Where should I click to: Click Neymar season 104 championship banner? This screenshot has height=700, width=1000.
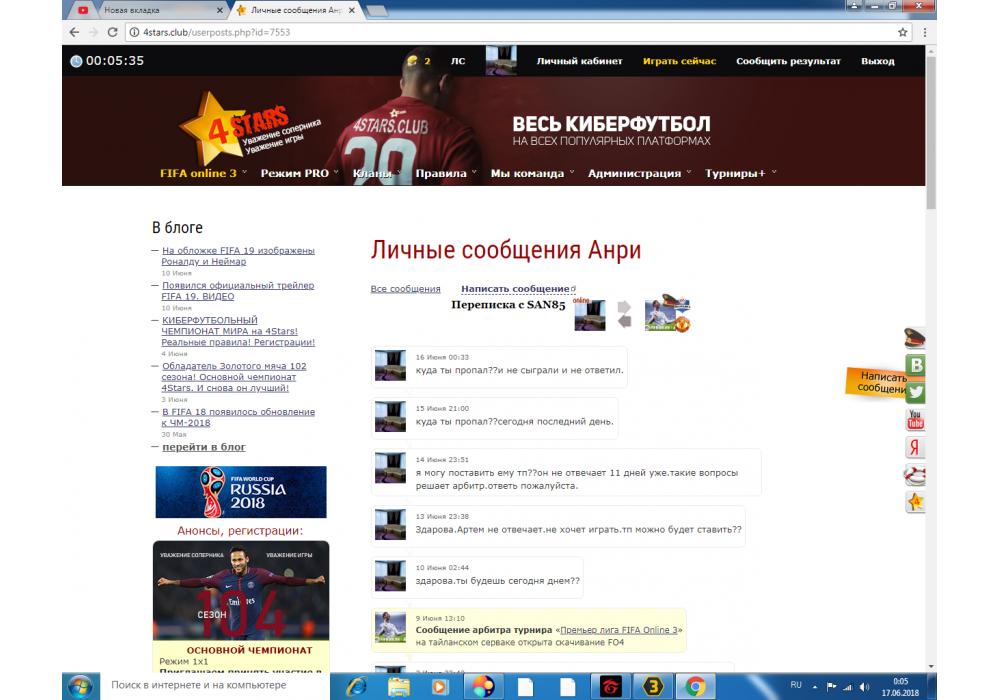point(241,590)
